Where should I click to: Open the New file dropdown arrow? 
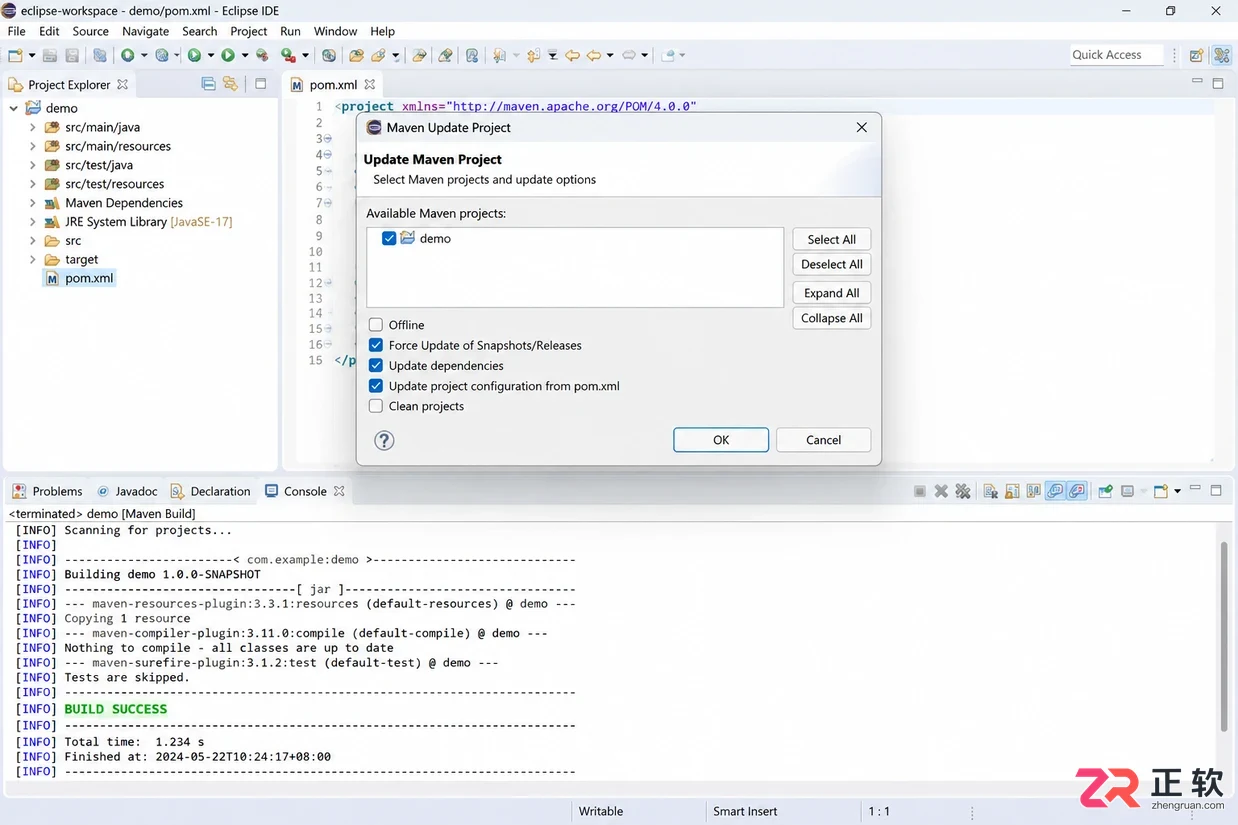coord(32,56)
